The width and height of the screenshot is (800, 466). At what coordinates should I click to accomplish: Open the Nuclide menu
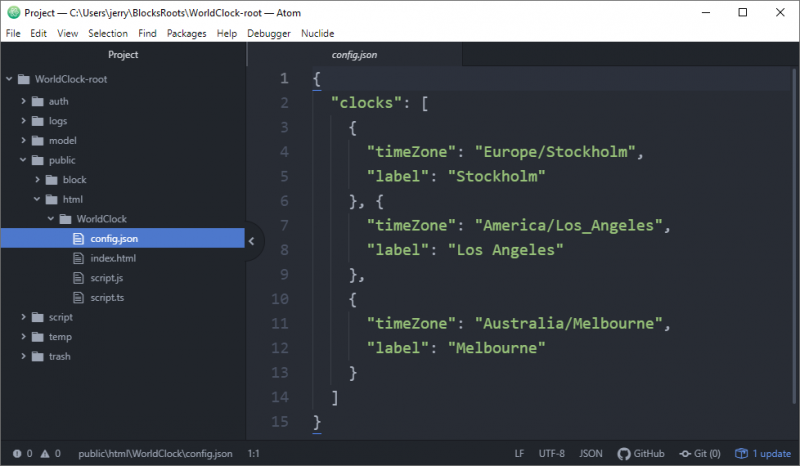tap(317, 33)
